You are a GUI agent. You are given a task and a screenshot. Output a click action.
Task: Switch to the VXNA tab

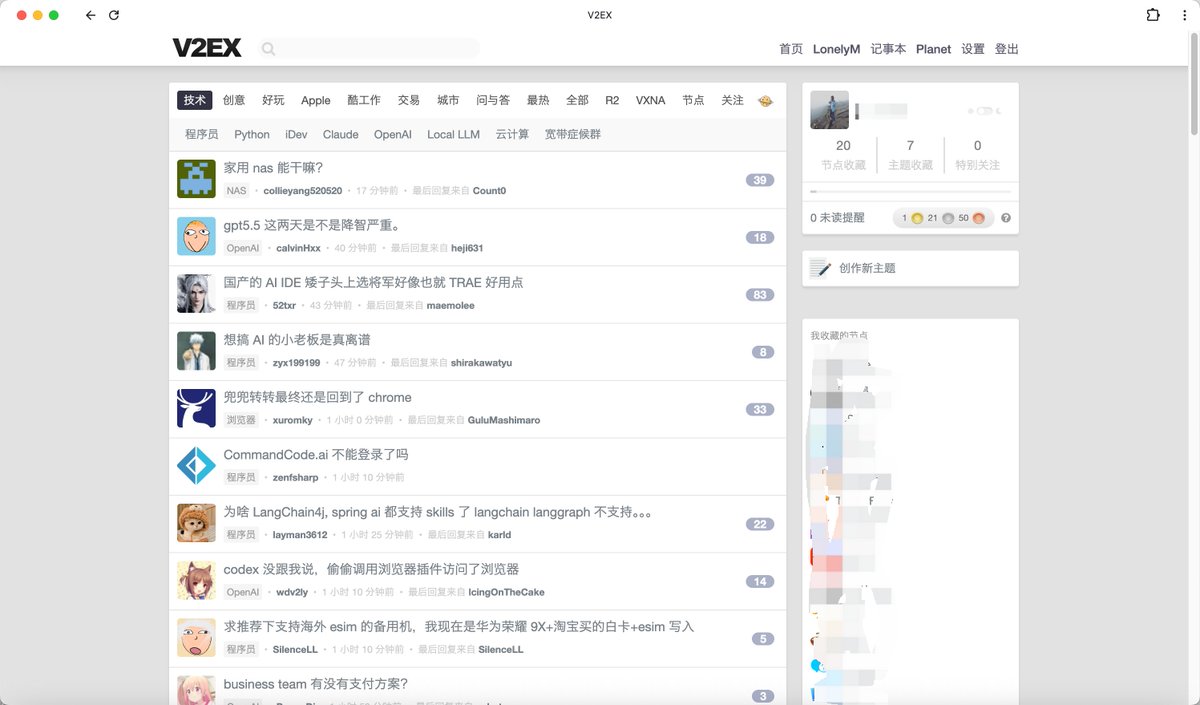point(650,100)
